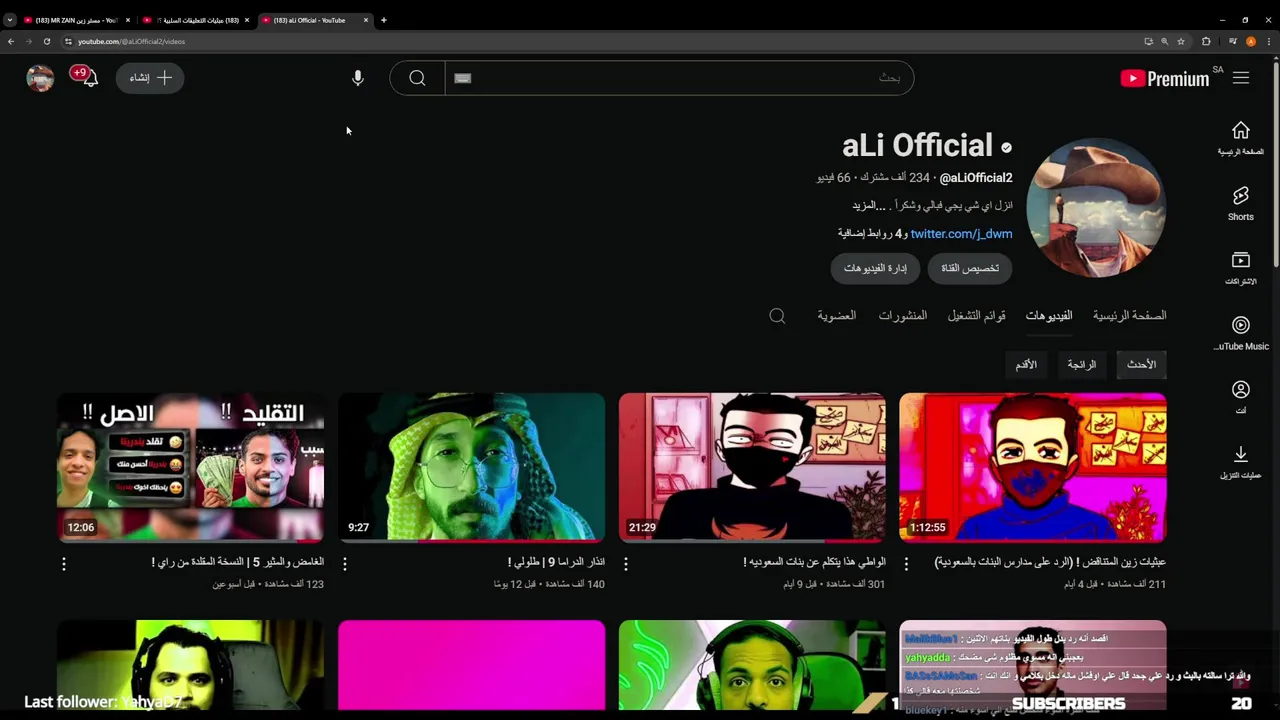The width and height of the screenshot is (1280, 720).
Task: Open the on-screen keyboard in search box
Action: pyautogui.click(x=462, y=78)
